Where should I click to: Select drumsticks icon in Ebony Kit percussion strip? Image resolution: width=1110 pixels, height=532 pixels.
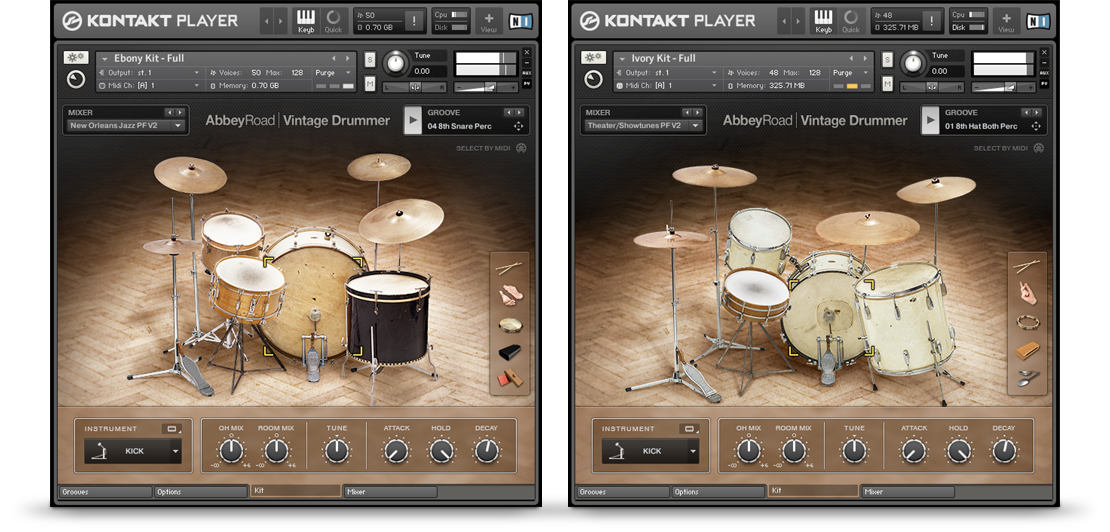pos(509,267)
